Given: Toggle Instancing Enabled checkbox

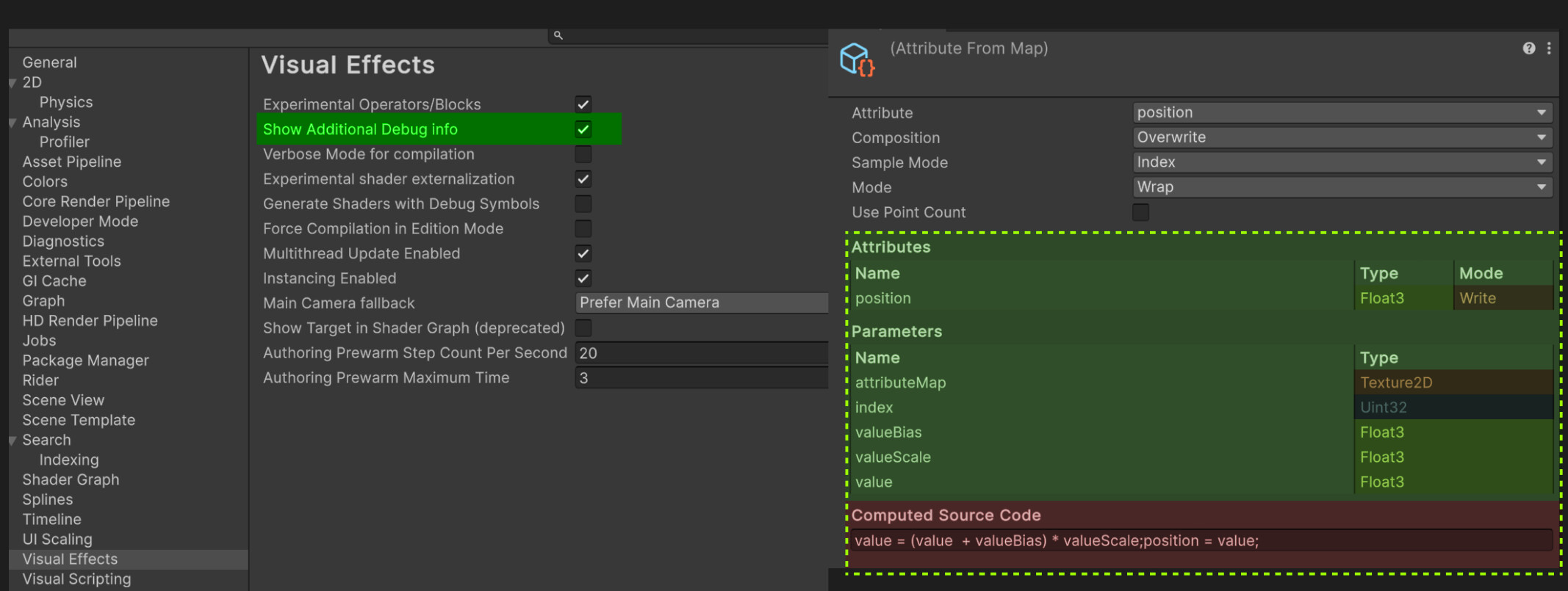Looking at the screenshot, I should coord(583,278).
